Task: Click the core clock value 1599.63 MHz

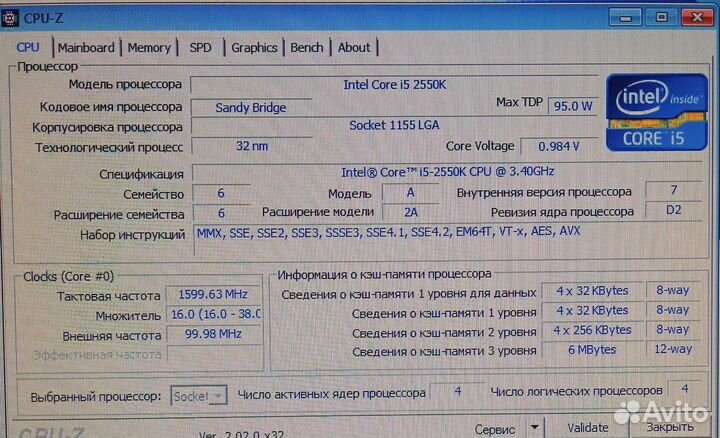Action: click(x=213, y=294)
